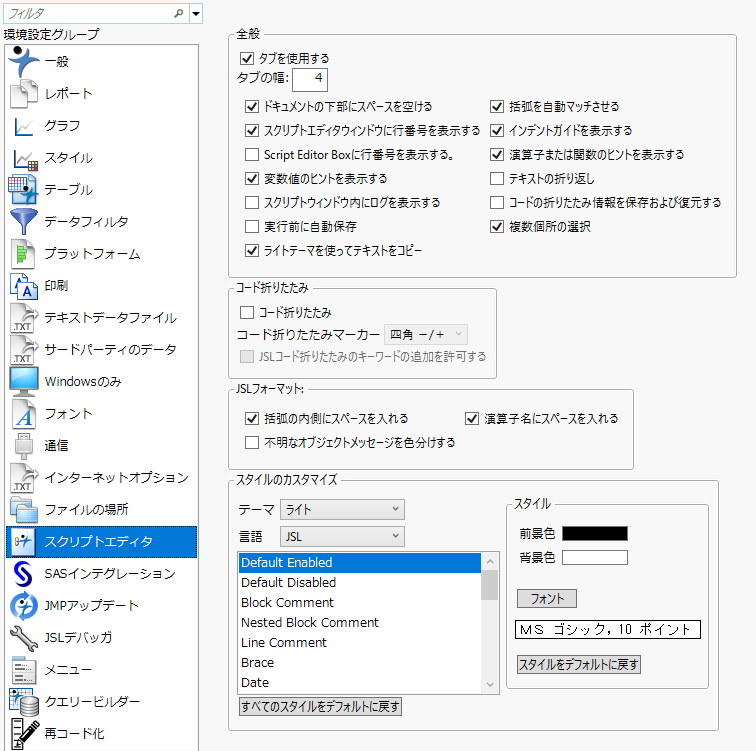Toggle ライトテーマを使ってテキストをコピー checkbox

point(252,251)
